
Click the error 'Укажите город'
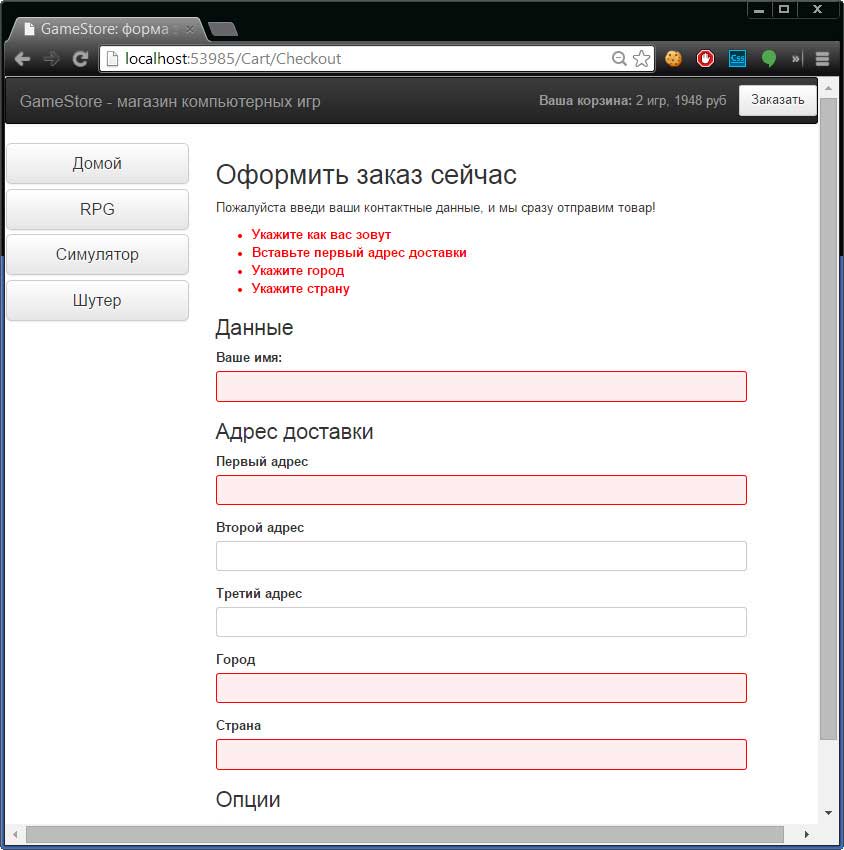[298, 271]
